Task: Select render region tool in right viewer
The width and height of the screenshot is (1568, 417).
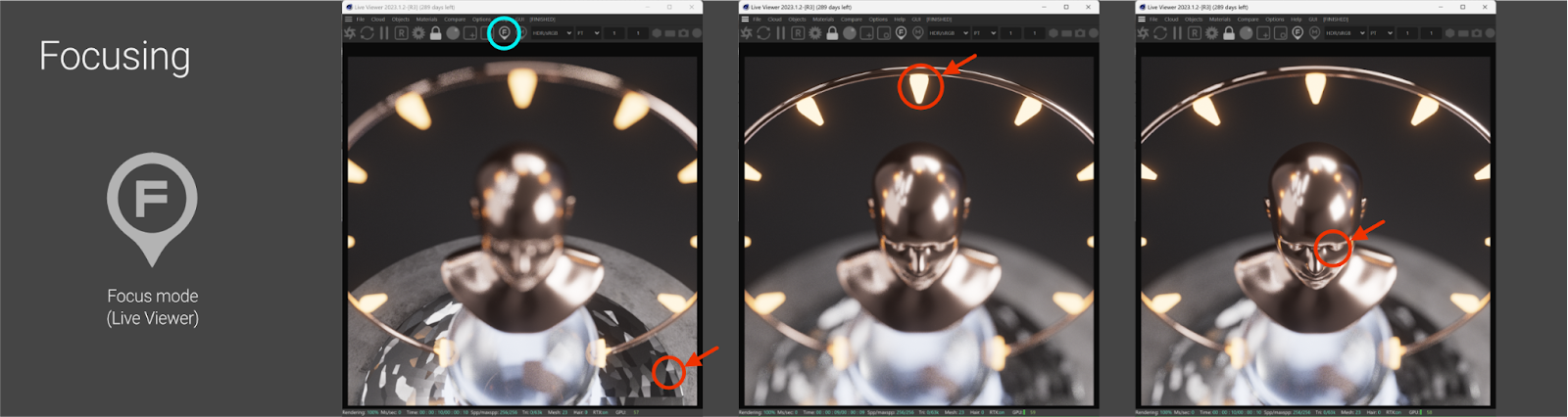Action: (1263, 33)
